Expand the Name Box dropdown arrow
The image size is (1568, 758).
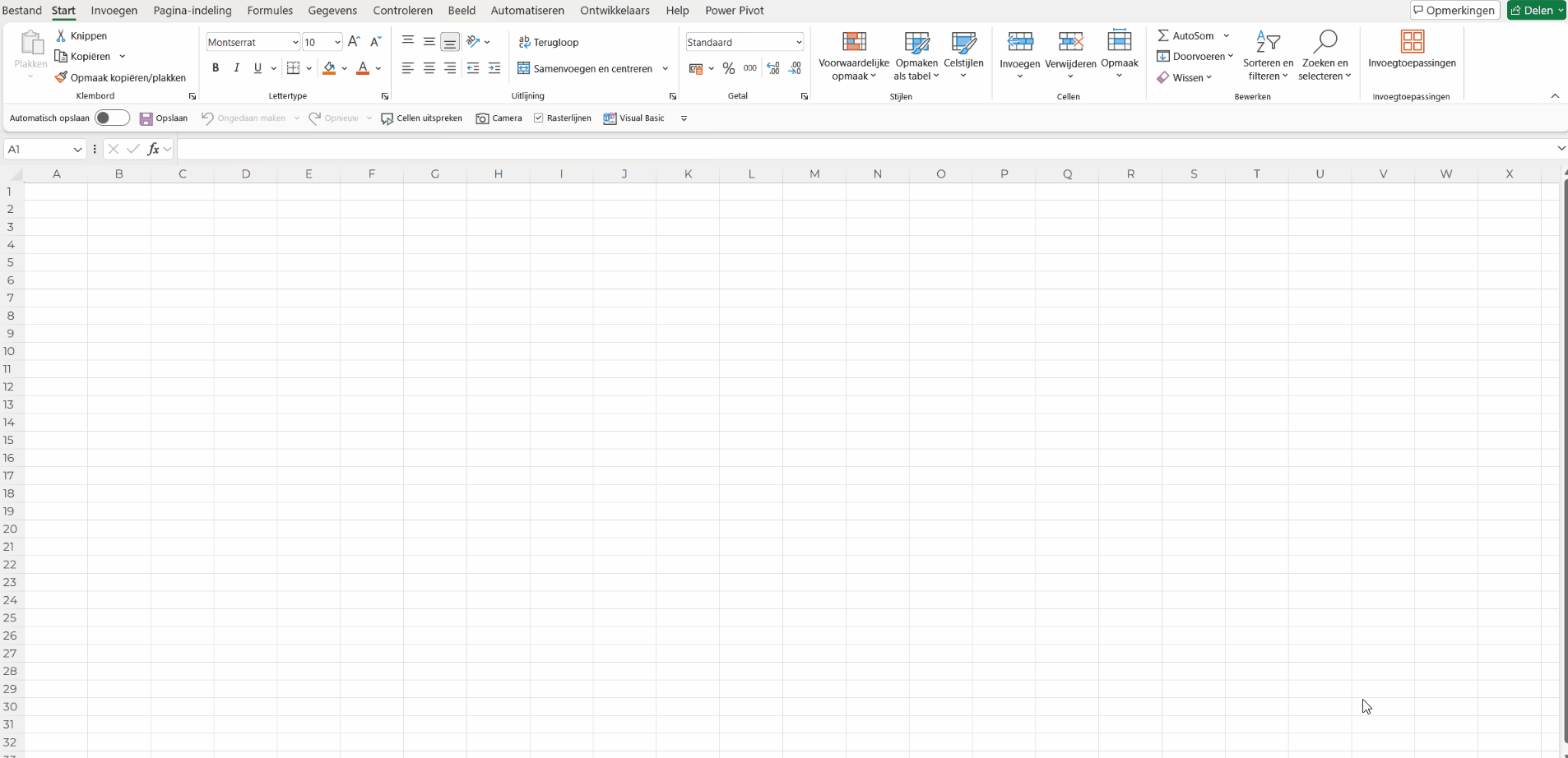[x=77, y=149]
